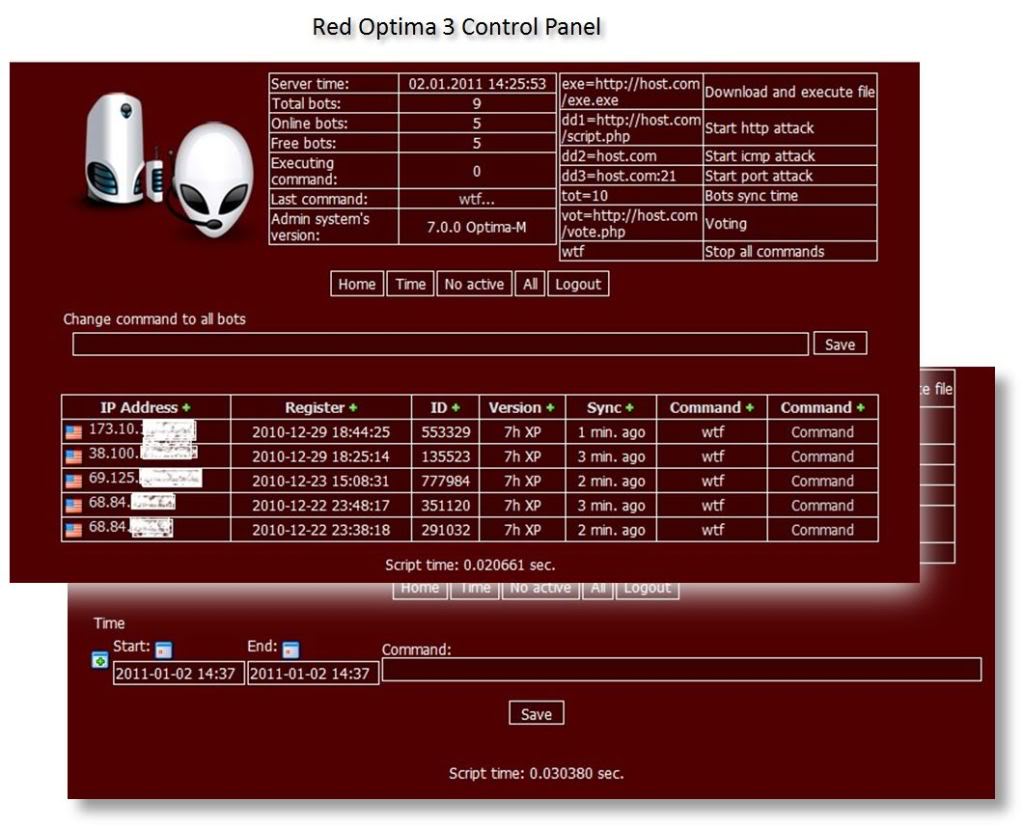Click the green plus beside Sync header
This screenshot has height=828, width=1023.
[x=630, y=408]
